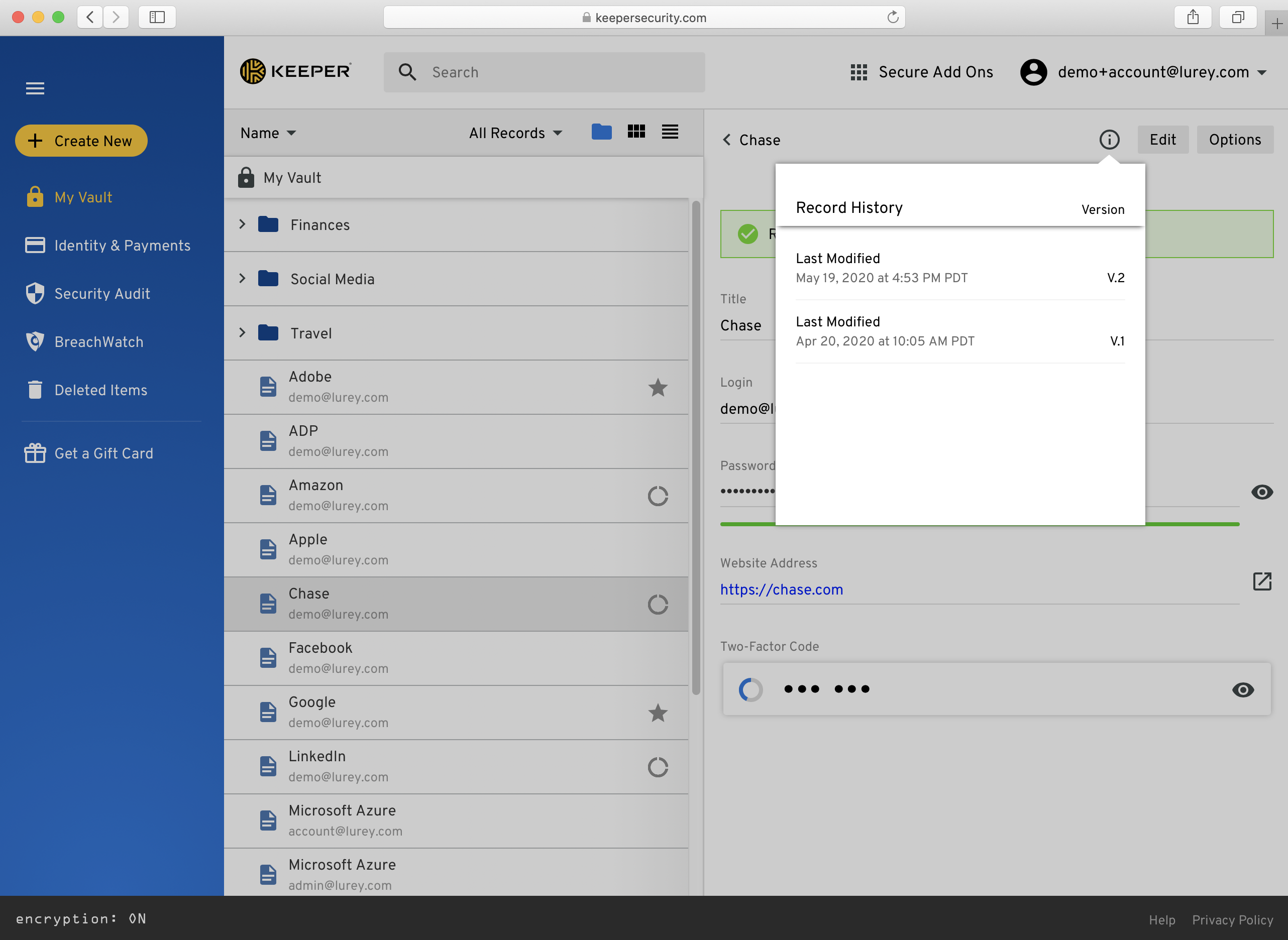Switch to list view

670,132
